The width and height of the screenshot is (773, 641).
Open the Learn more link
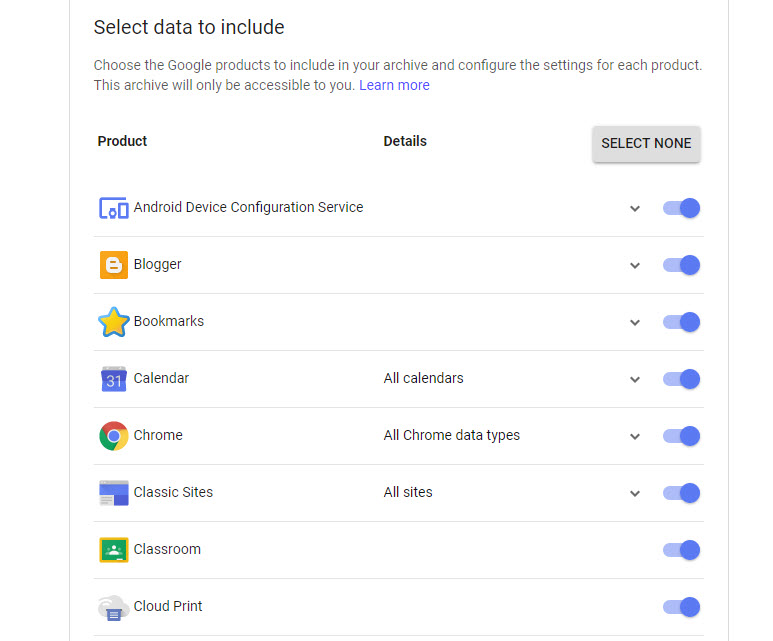394,85
